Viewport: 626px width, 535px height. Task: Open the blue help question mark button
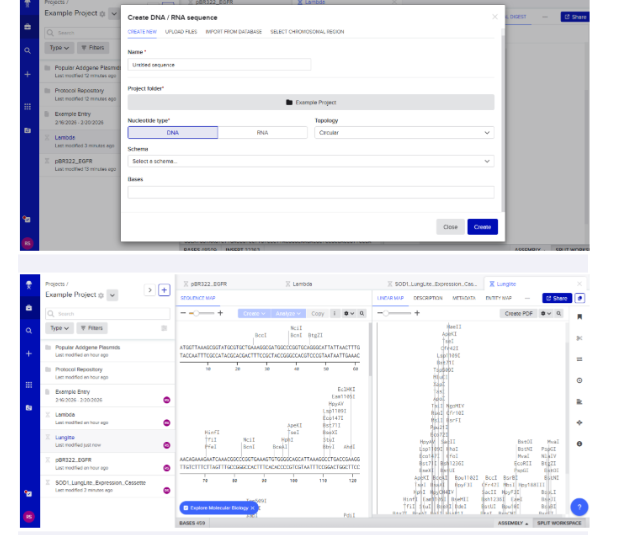[579, 507]
